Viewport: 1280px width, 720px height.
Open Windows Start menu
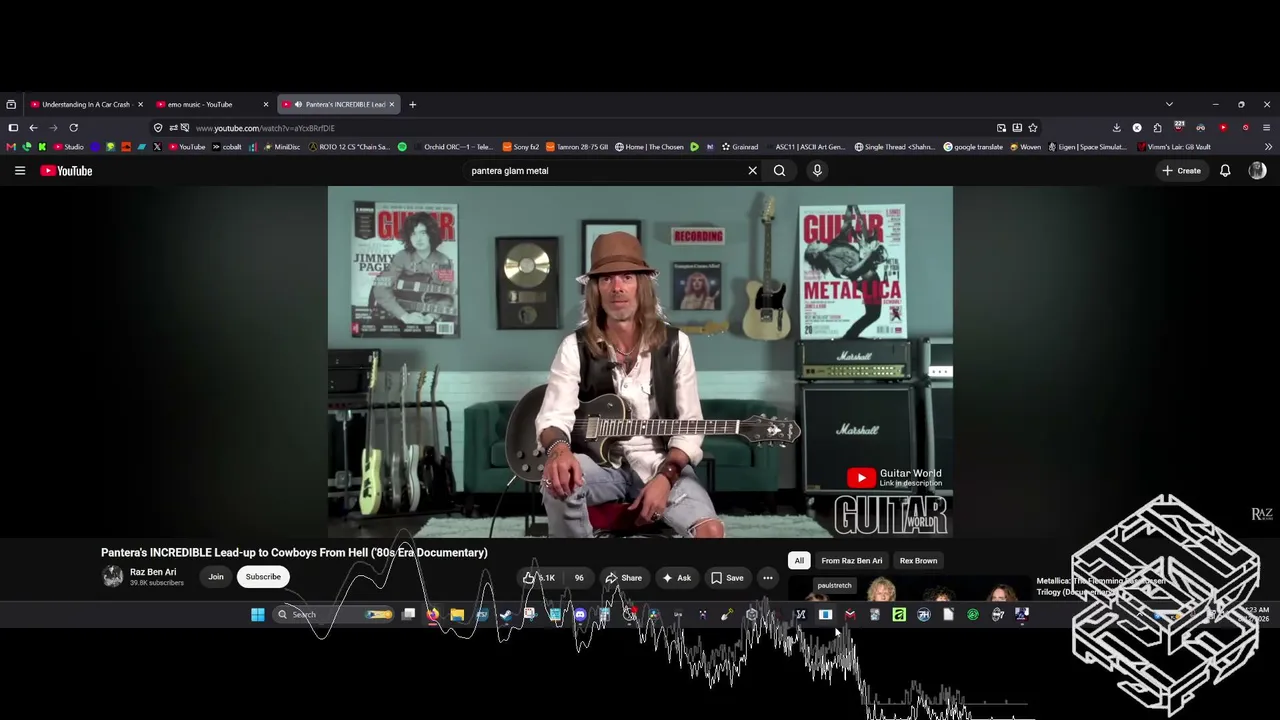tap(258, 615)
